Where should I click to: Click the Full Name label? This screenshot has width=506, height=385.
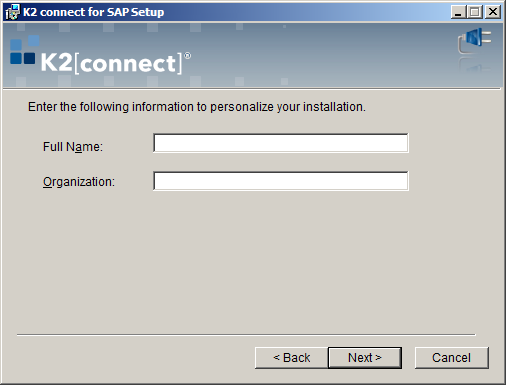tap(73, 147)
